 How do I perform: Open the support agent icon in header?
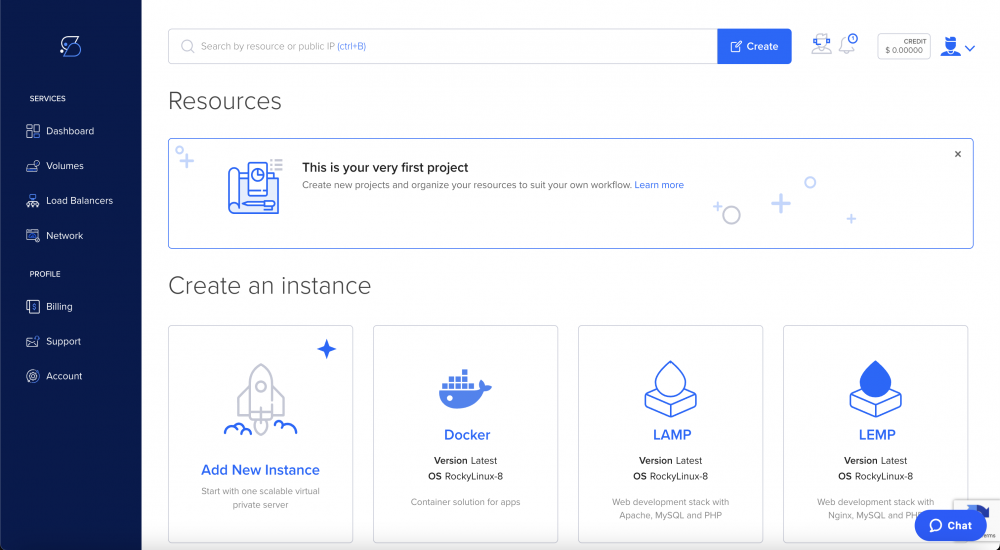pyautogui.click(x=821, y=44)
